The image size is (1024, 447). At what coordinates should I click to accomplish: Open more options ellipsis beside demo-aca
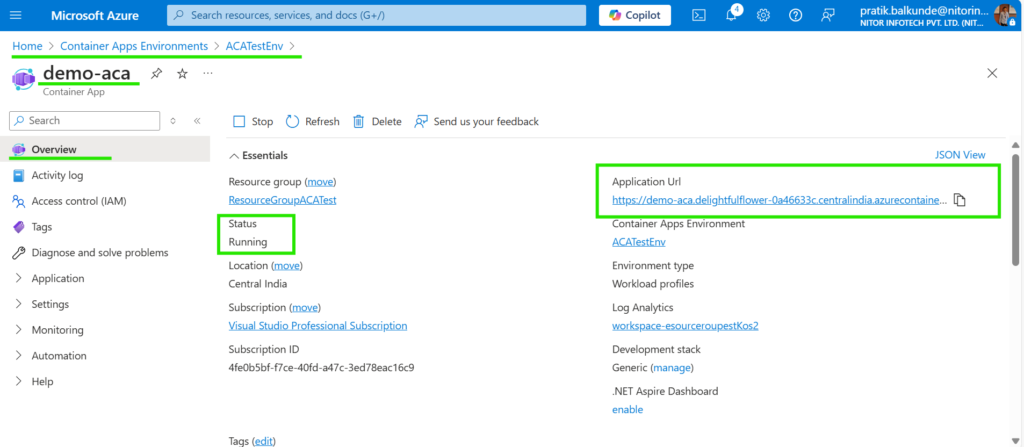click(208, 73)
